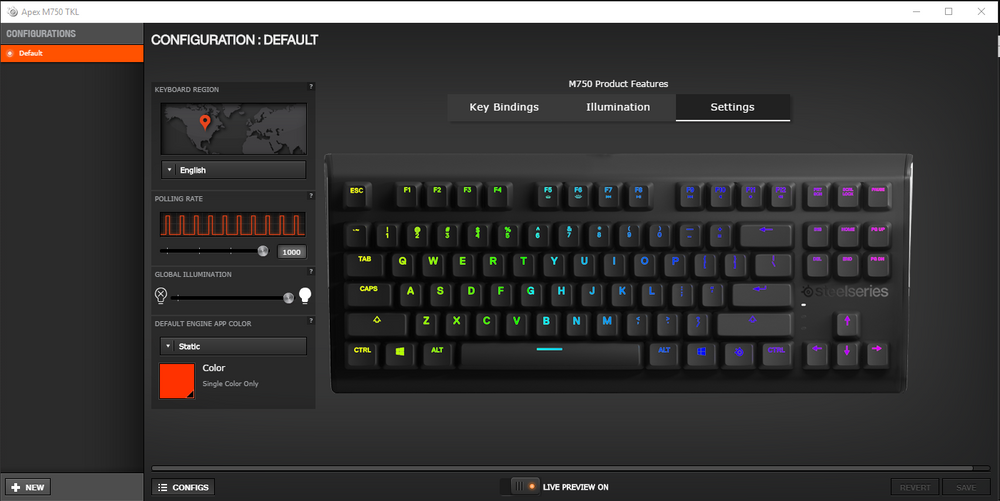Open the Static color mode dropdown
The height and width of the screenshot is (501, 1000).
[233, 346]
